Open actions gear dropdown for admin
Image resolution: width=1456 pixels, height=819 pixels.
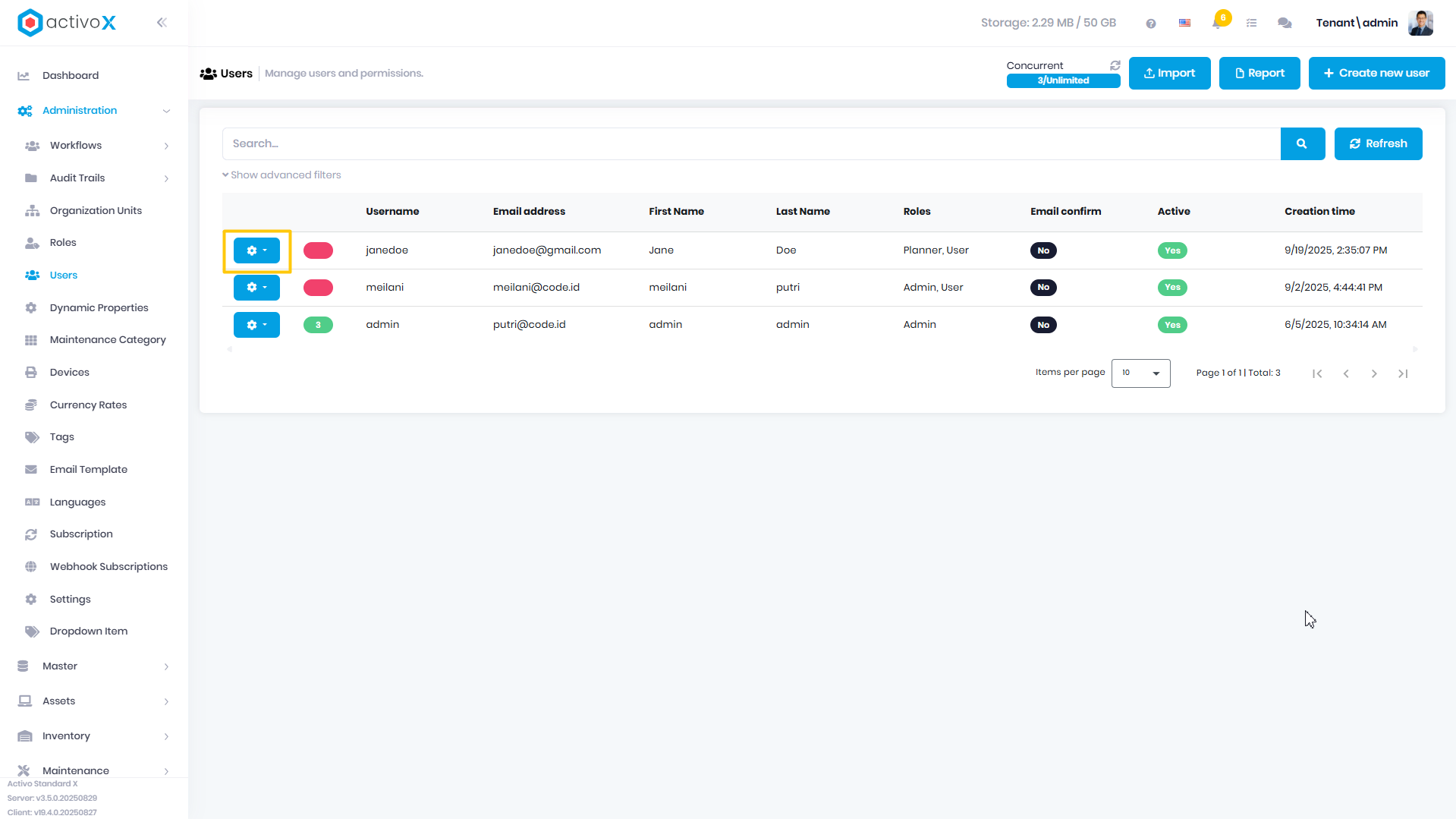point(256,325)
